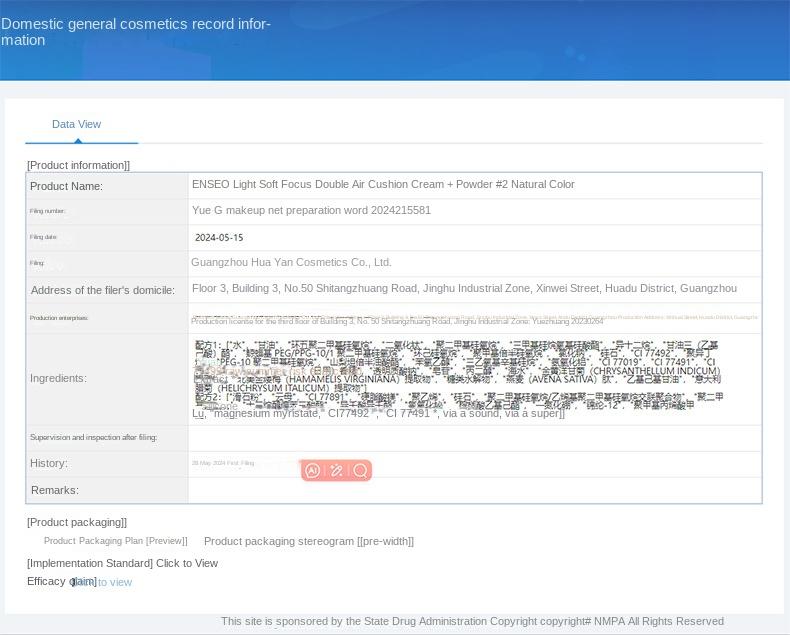Open the AI assistant icon in red toolbar
This screenshot has width=790, height=635.
point(313,471)
